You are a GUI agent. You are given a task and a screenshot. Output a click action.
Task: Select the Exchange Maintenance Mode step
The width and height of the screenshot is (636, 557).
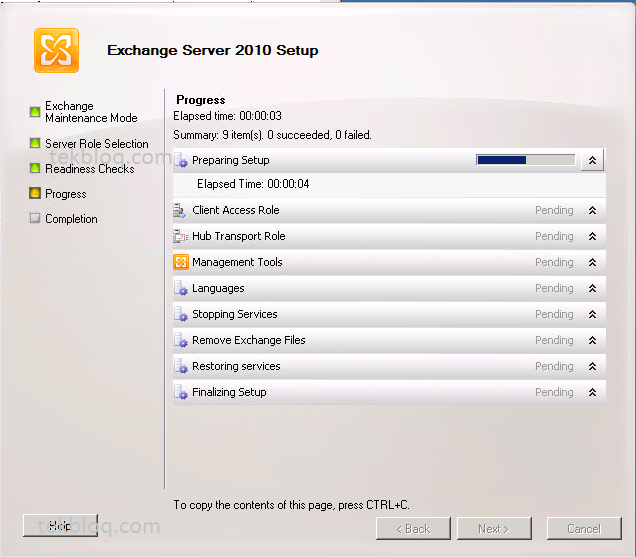pyautogui.click(x=91, y=112)
